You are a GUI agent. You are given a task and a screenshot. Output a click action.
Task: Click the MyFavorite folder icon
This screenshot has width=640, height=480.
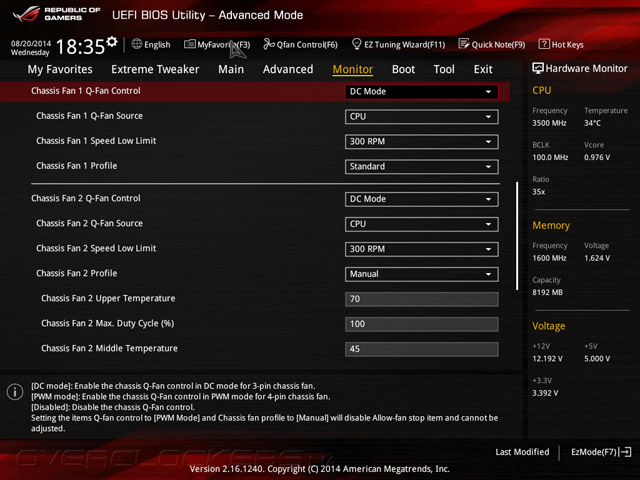pos(190,44)
